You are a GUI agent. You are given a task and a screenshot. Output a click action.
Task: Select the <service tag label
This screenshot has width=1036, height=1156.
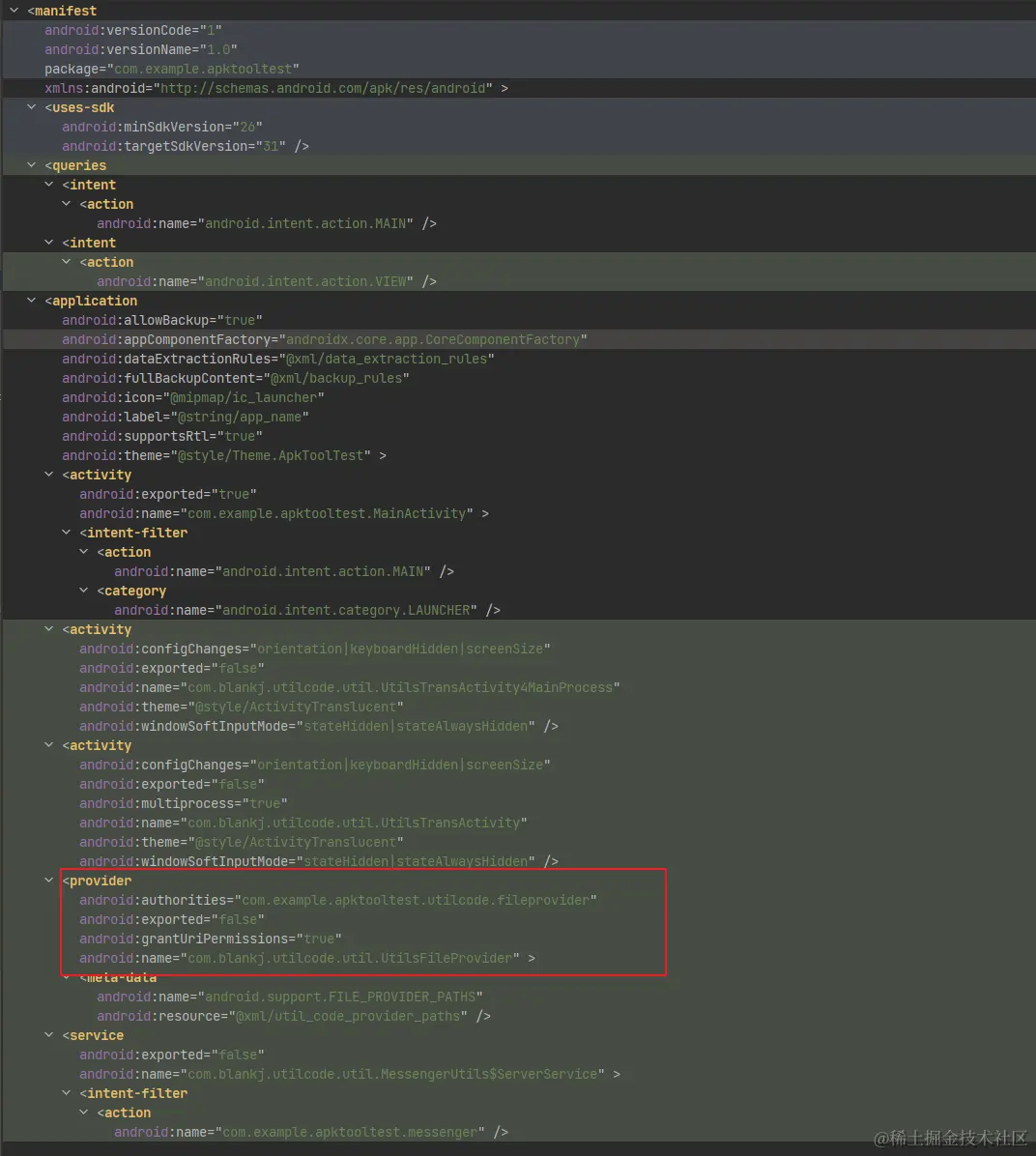(x=93, y=1036)
